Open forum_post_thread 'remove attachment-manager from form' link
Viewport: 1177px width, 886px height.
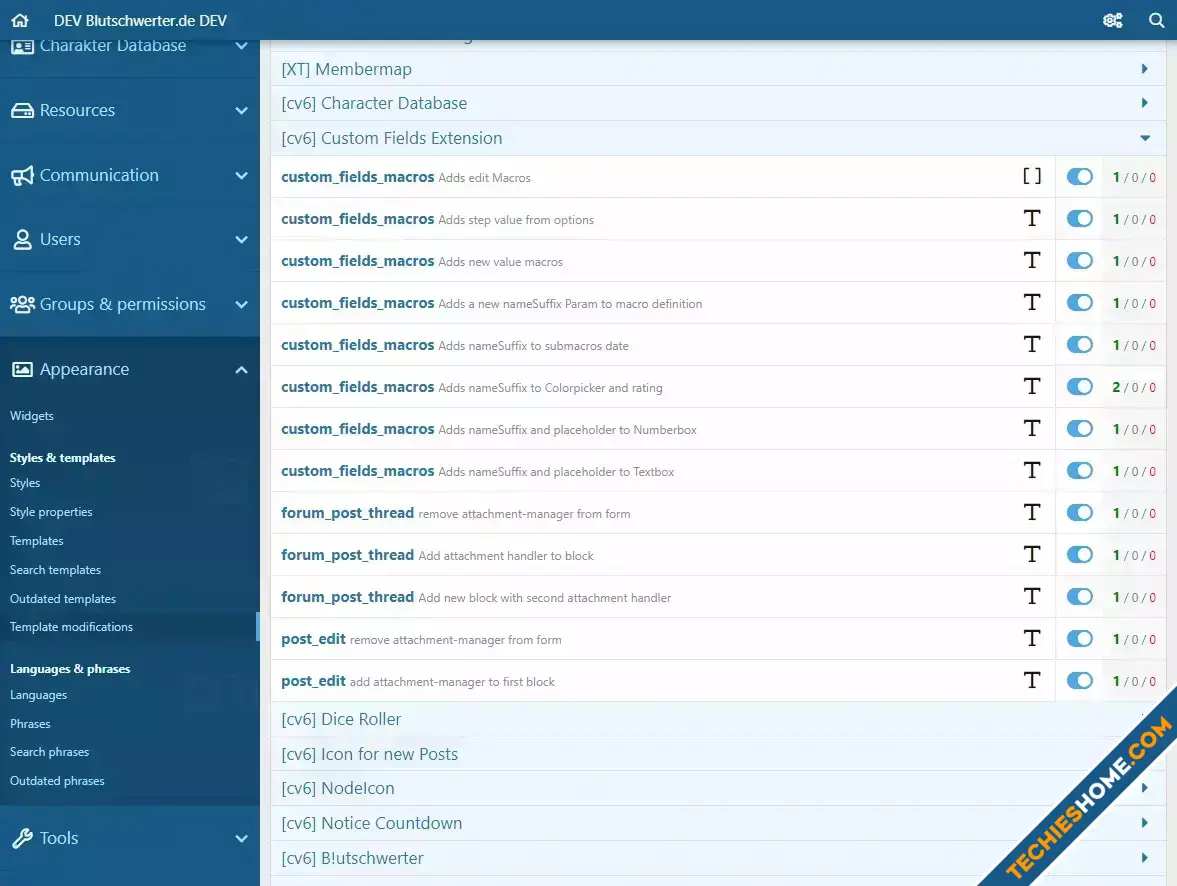tap(348, 513)
